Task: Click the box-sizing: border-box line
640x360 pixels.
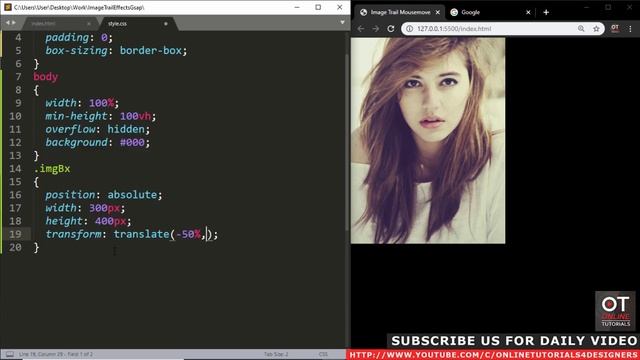Action: (116, 51)
